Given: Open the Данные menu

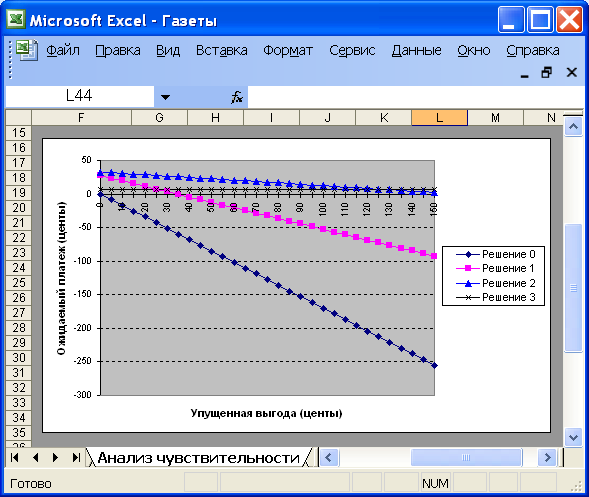Looking at the screenshot, I should click(x=417, y=50).
